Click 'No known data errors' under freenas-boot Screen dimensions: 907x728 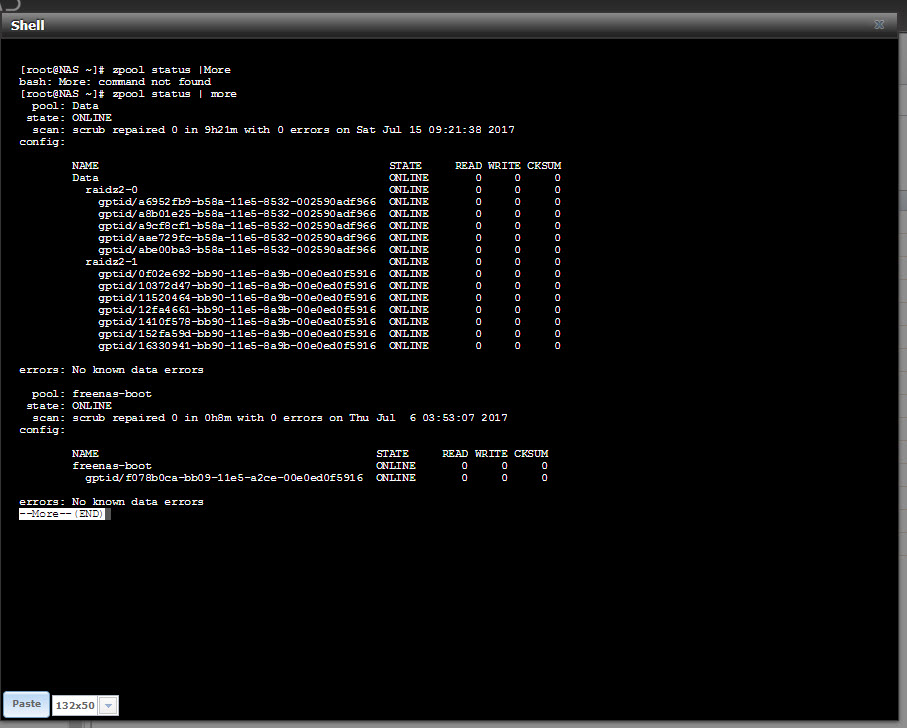pos(138,502)
